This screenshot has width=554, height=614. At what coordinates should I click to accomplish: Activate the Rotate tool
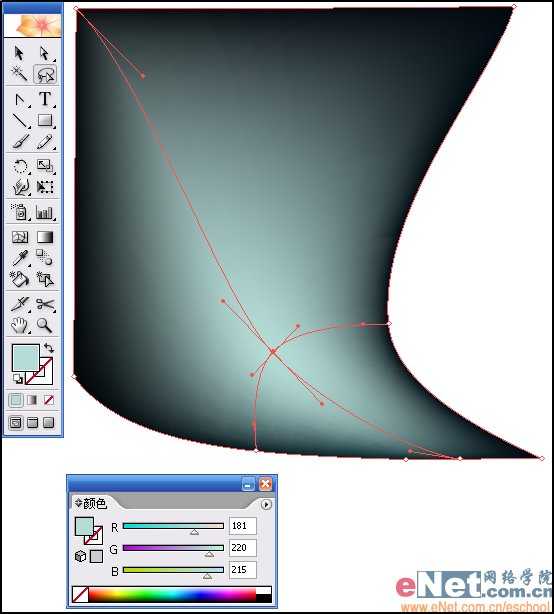pyautogui.click(x=19, y=166)
